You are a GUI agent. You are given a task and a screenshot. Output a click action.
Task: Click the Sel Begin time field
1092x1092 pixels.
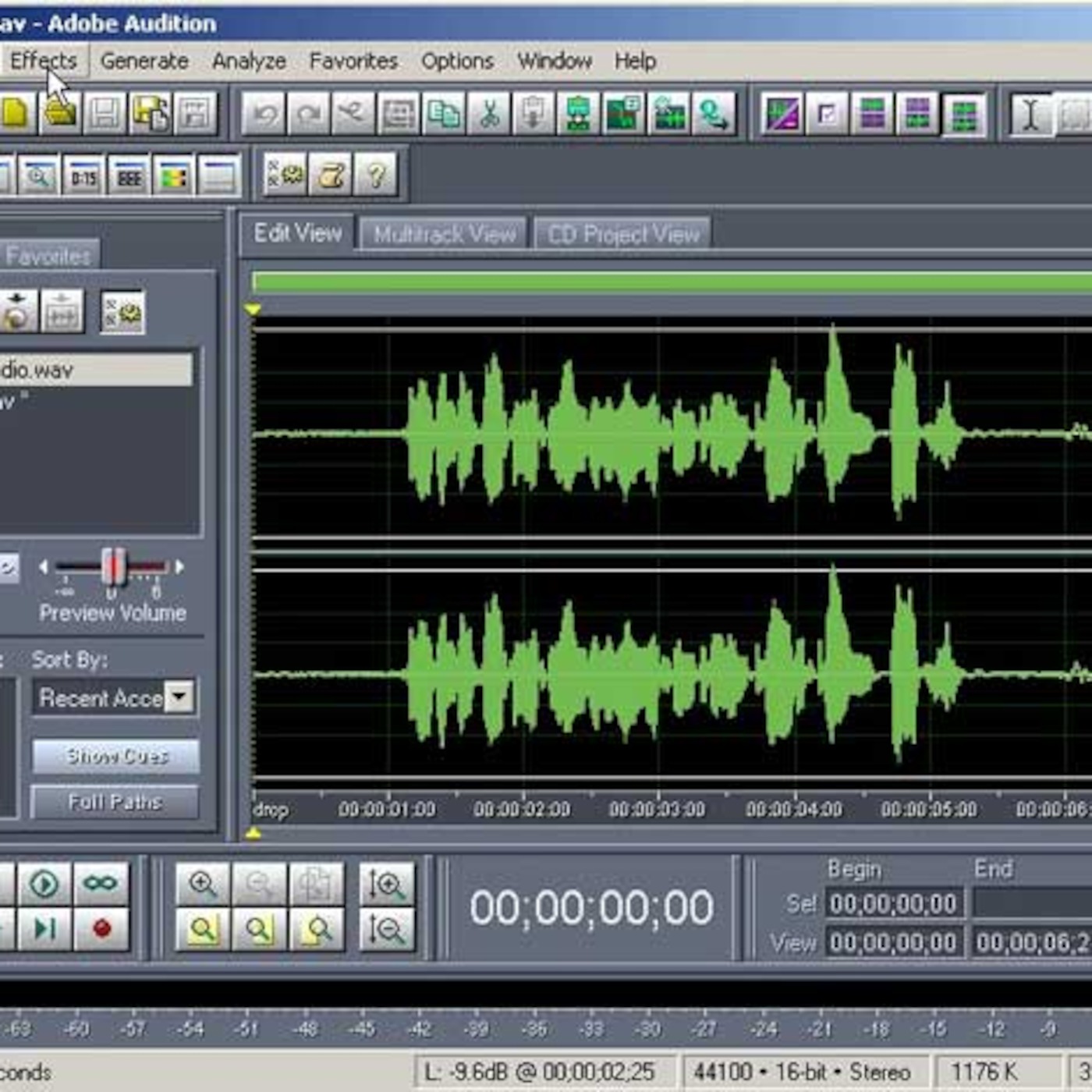(x=894, y=904)
